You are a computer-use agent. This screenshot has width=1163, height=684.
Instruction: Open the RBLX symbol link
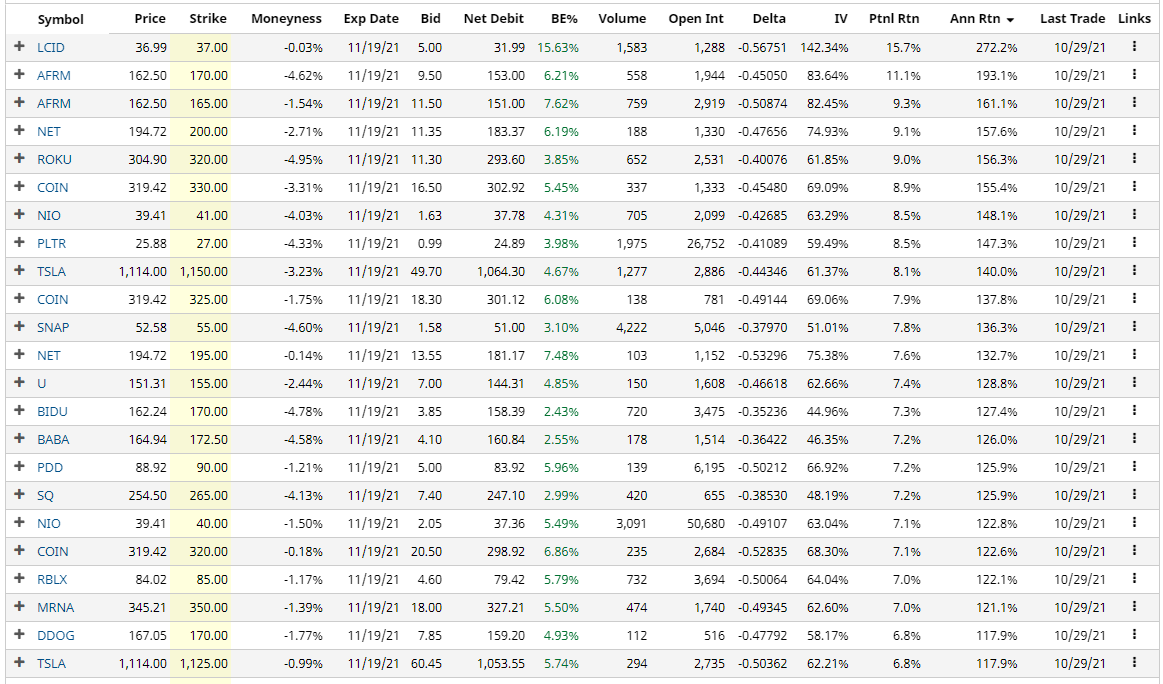(52, 580)
